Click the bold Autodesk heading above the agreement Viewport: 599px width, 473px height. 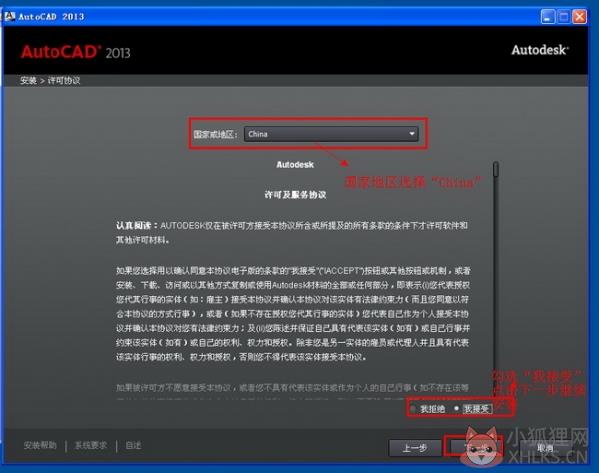(295, 165)
